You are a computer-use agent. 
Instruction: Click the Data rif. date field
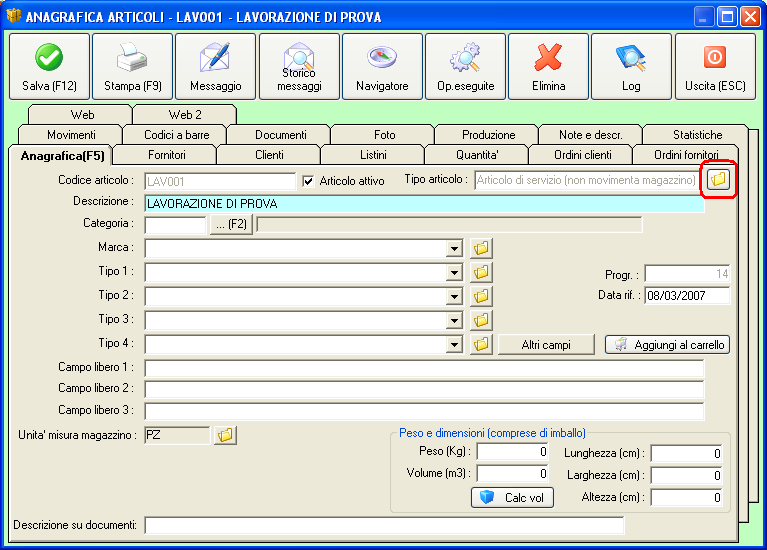[687, 296]
